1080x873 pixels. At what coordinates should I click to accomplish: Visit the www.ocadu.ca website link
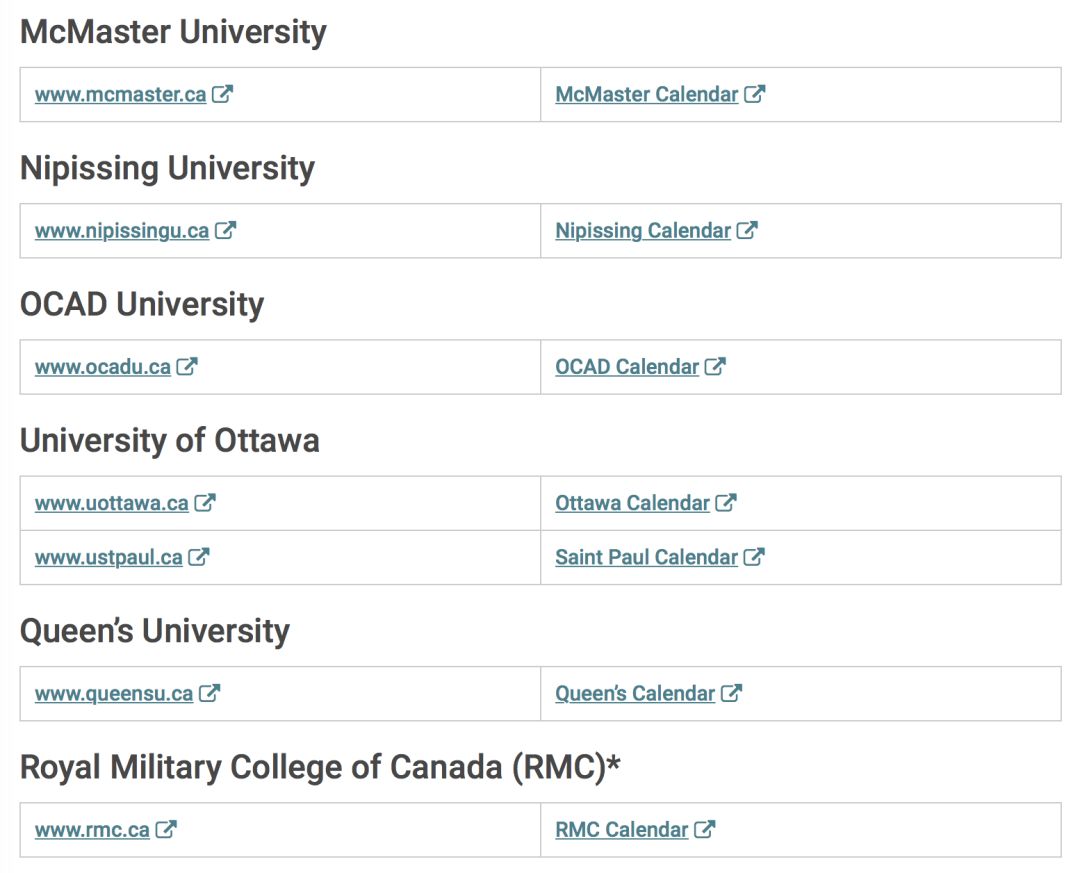click(103, 367)
